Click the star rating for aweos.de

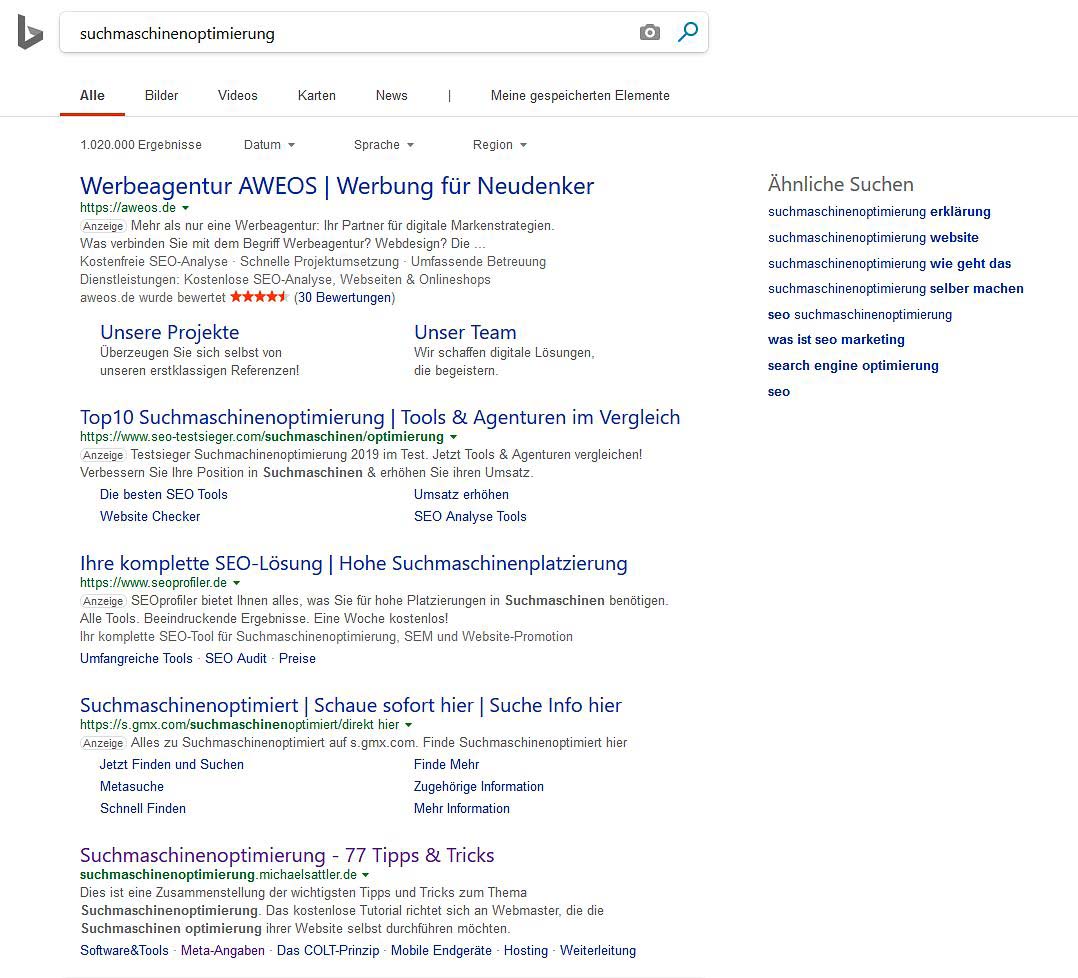(259, 297)
